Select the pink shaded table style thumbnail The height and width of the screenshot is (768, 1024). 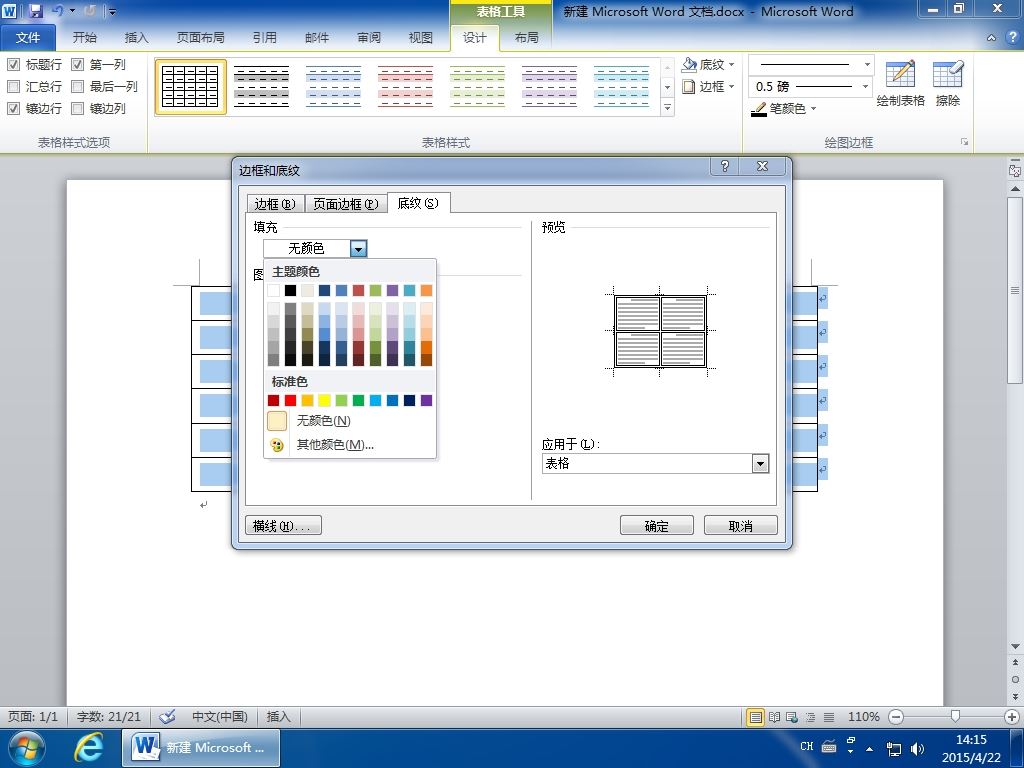406,87
